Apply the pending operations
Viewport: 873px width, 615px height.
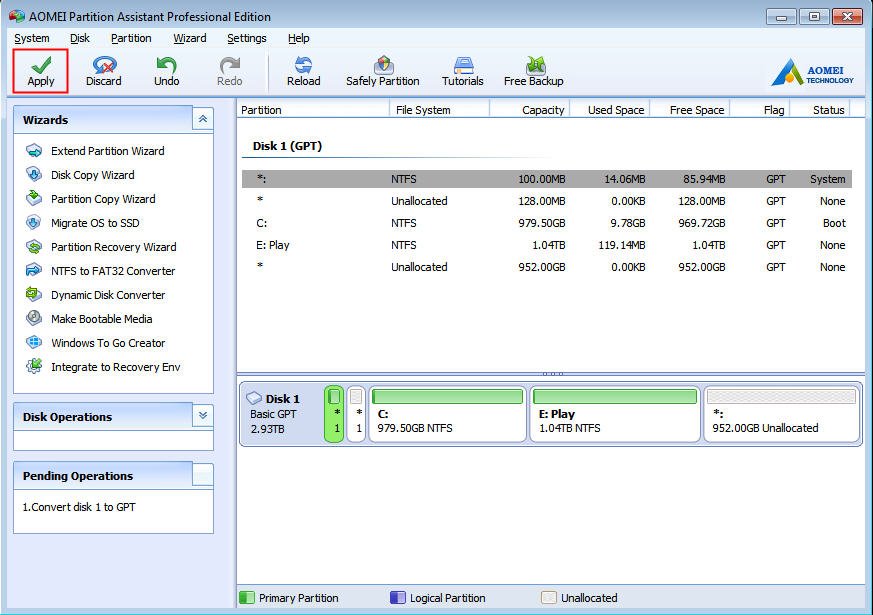41,71
